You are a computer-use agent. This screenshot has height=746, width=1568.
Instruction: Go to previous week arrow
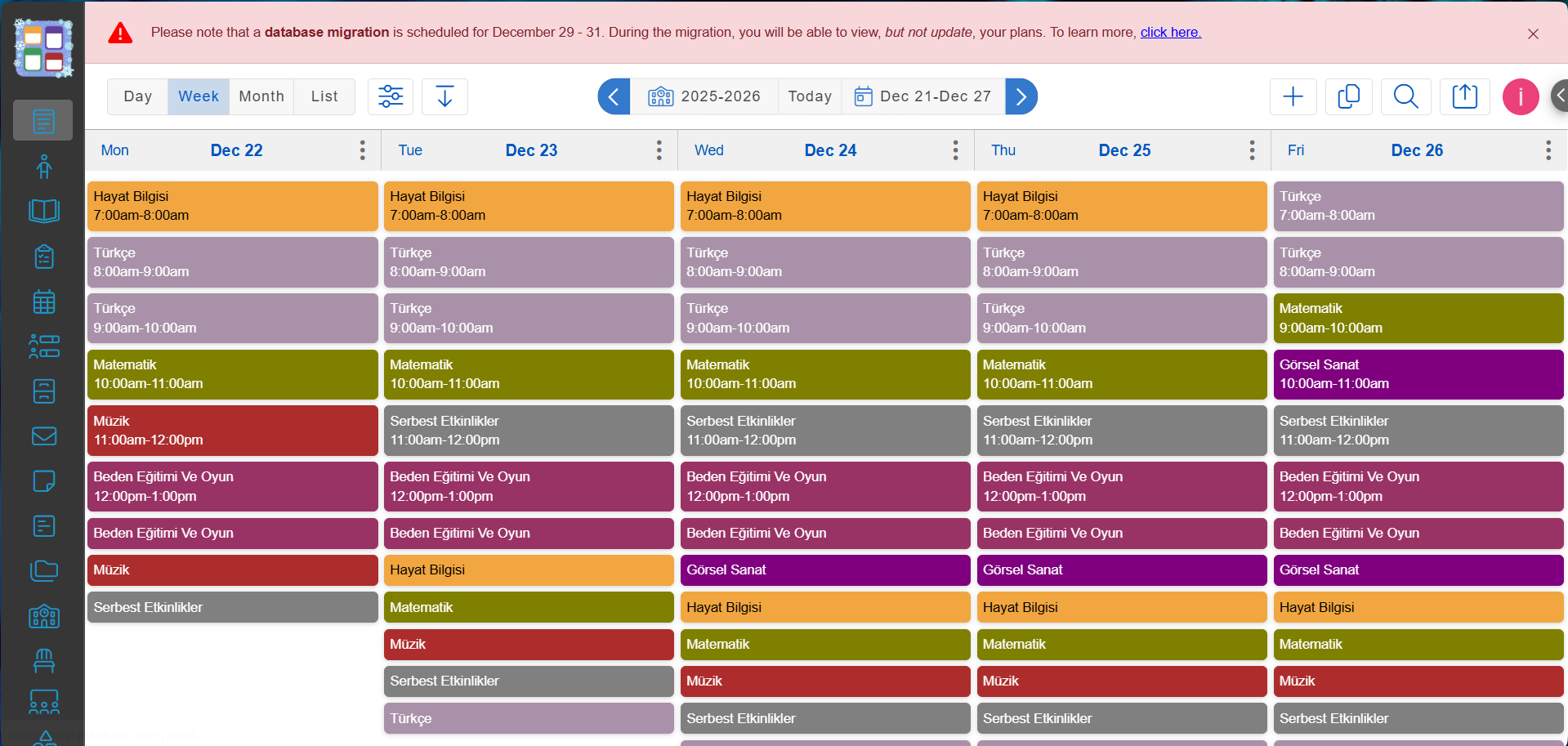coord(614,96)
